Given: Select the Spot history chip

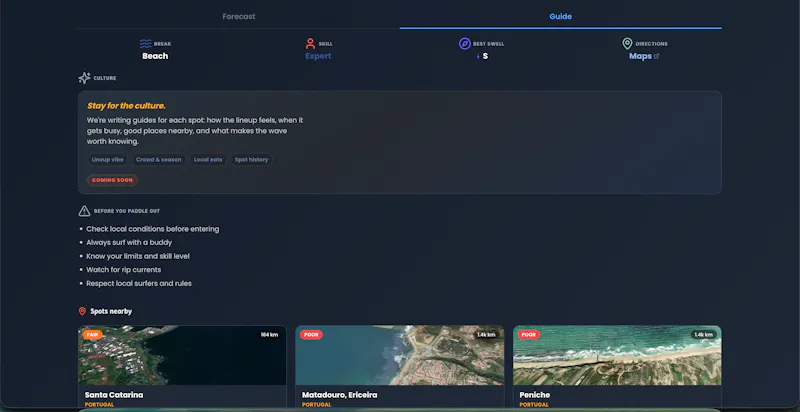Looking at the screenshot, I should (x=252, y=160).
